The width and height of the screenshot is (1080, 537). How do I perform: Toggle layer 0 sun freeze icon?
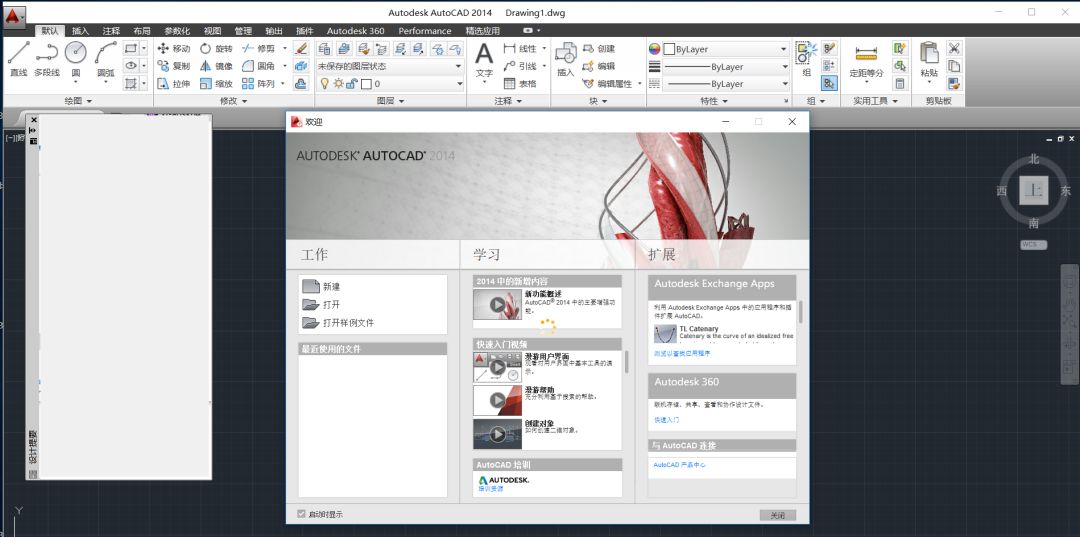pyautogui.click(x=338, y=83)
